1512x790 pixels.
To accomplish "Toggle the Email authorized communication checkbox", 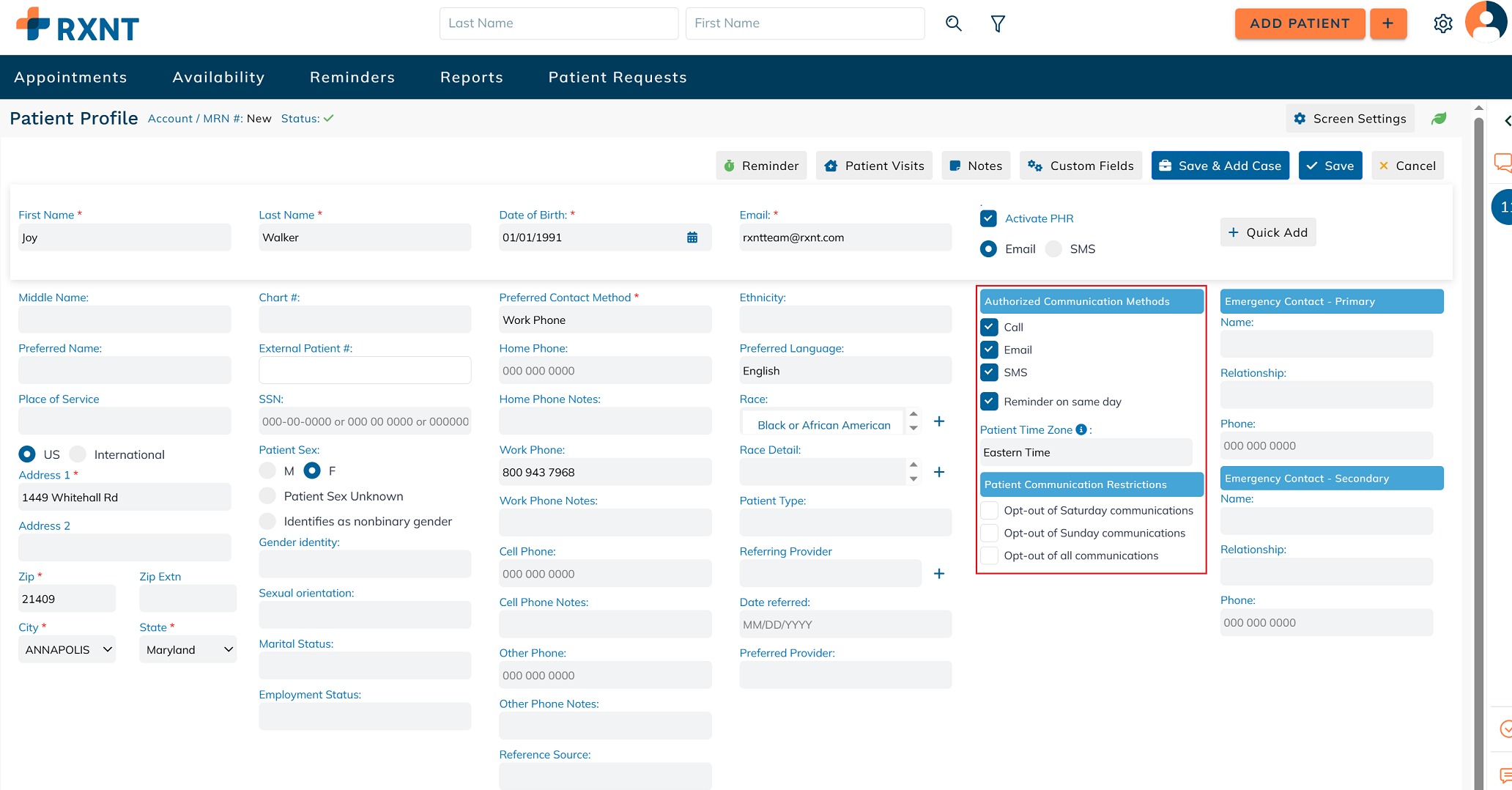I will coord(989,350).
